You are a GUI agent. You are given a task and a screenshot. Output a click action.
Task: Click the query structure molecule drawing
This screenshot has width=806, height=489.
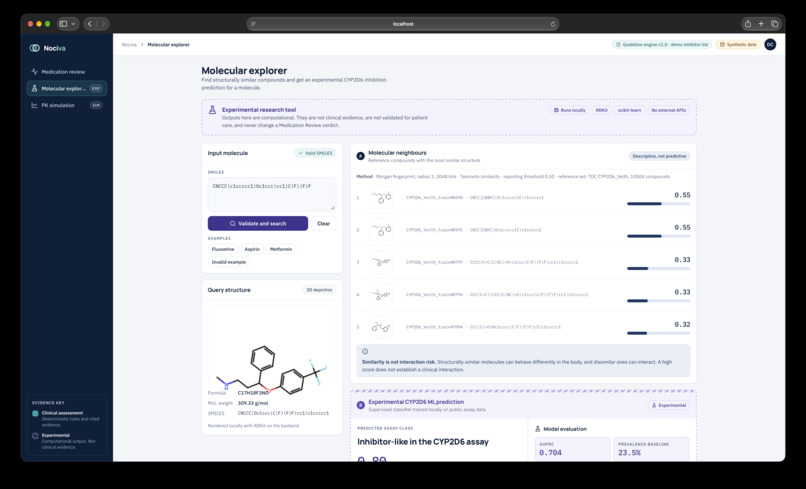point(272,368)
